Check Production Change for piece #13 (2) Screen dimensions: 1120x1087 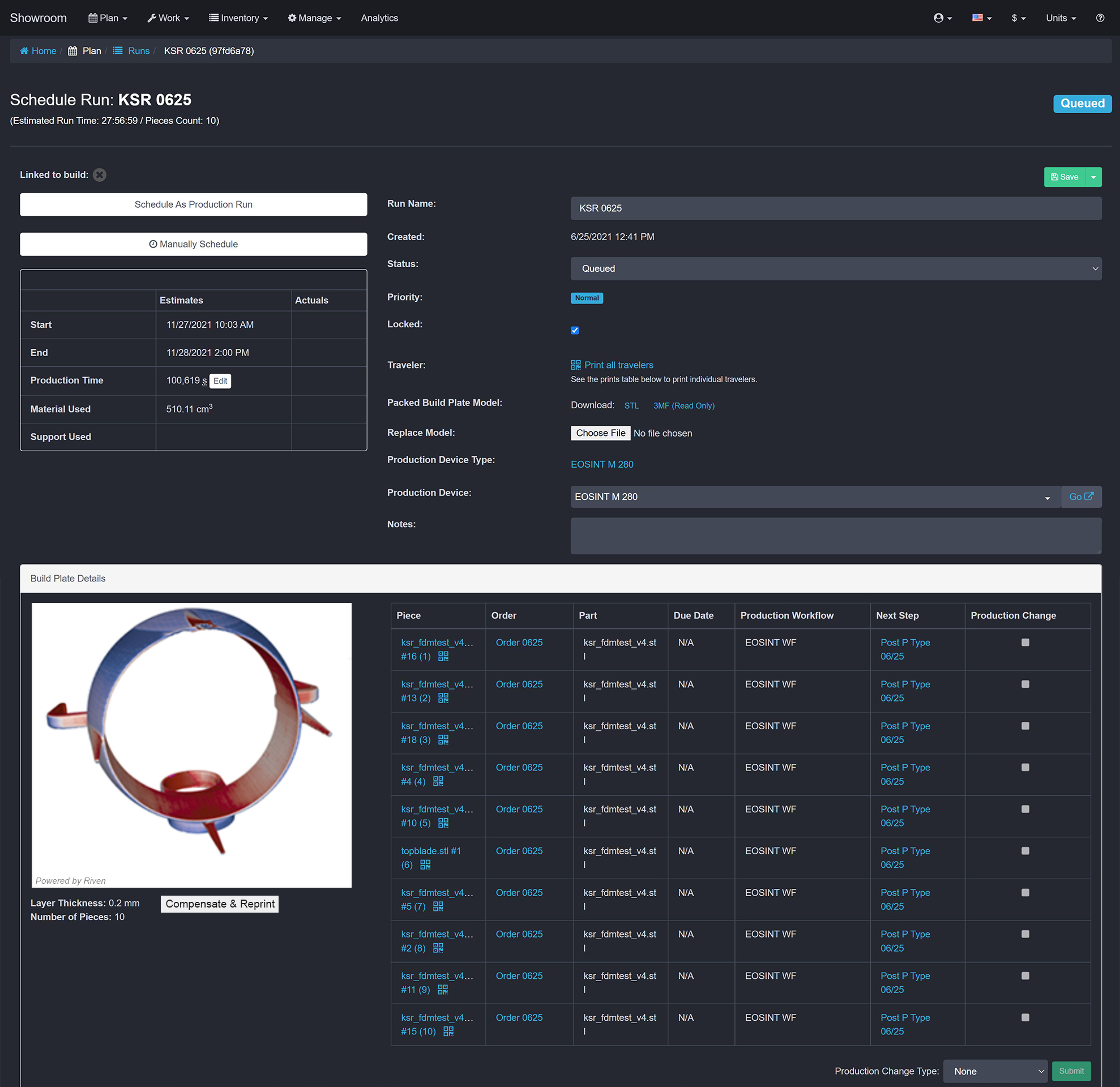pyautogui.click(x=1024, y=684)
